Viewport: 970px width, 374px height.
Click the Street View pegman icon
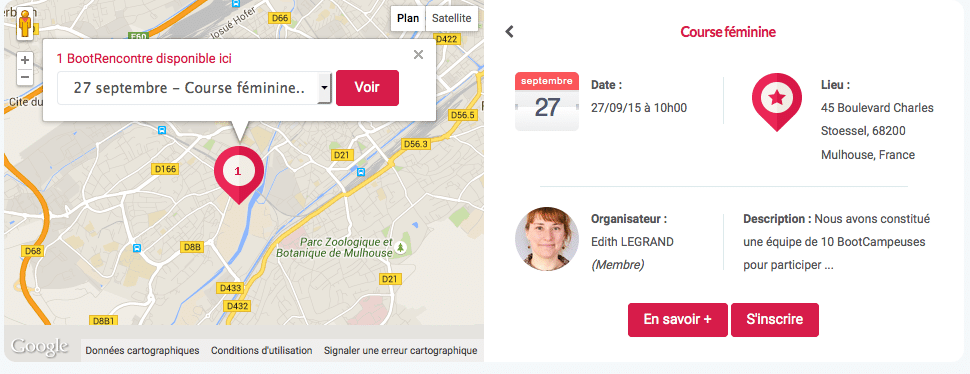click(x=25, y=23)
